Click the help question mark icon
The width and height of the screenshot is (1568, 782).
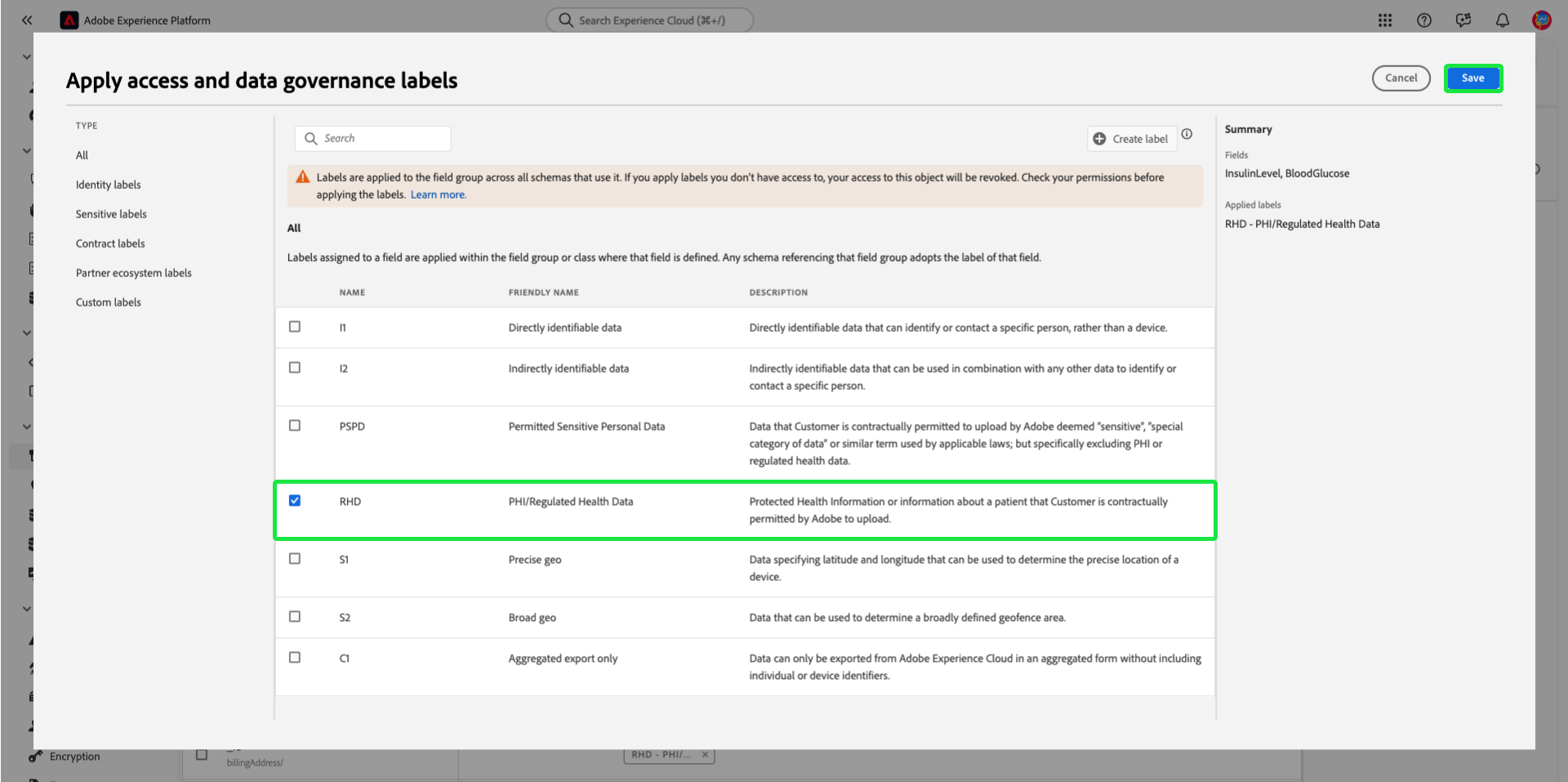pyautogui.click(x=1424, y=20)
